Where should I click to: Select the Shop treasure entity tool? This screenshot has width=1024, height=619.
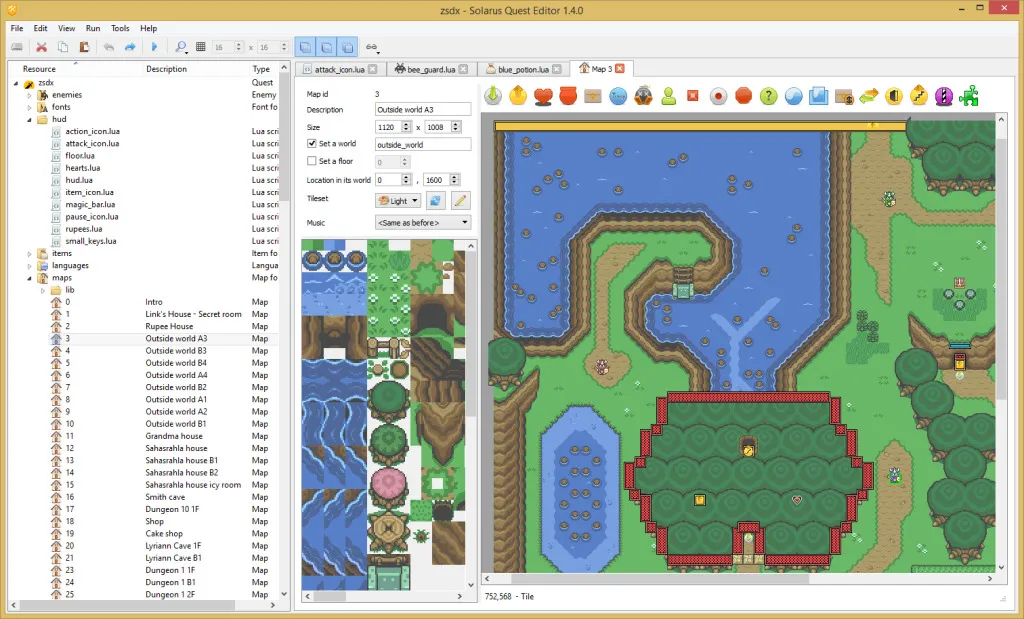846,96
